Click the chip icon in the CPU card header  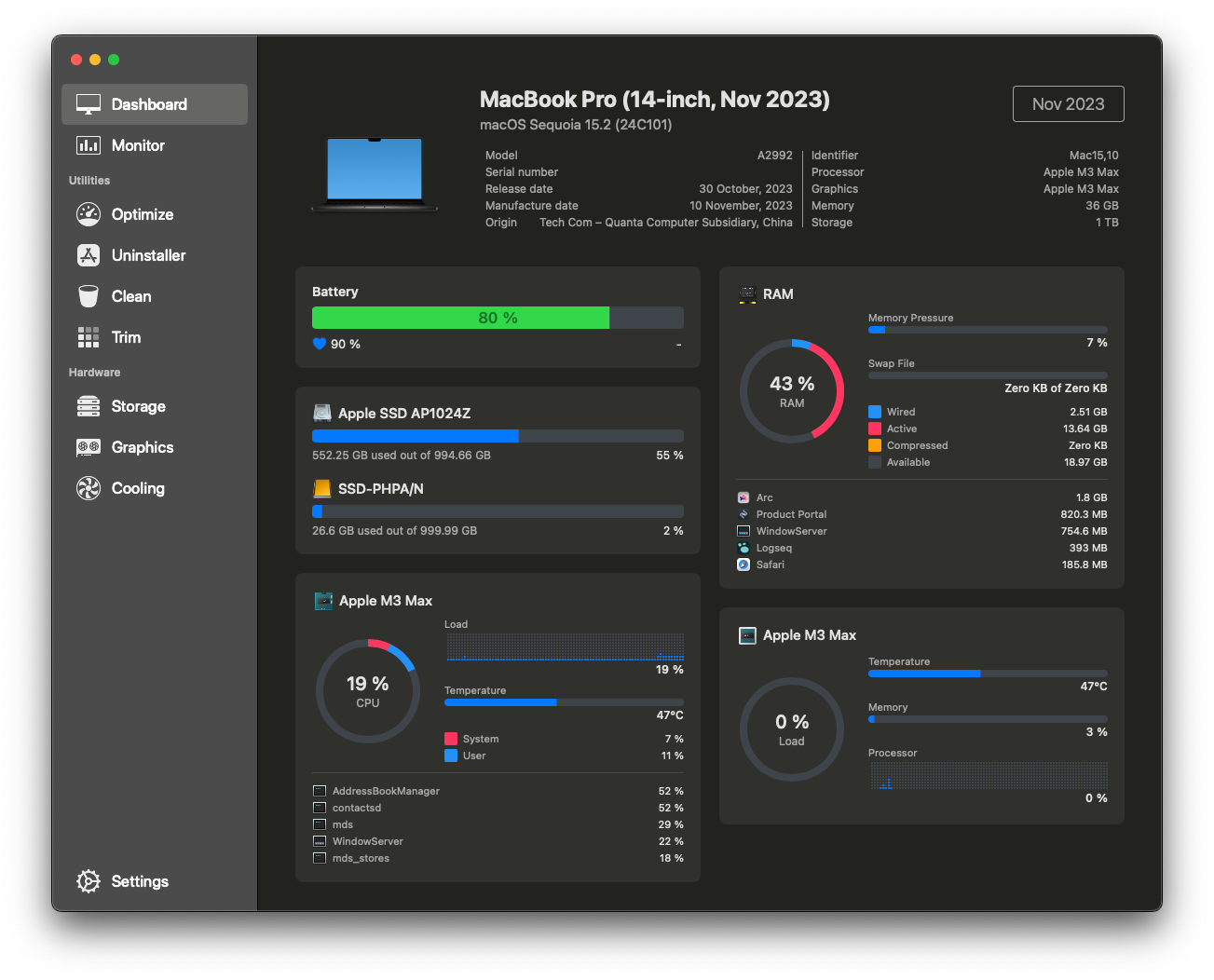(x=323, y=601)
